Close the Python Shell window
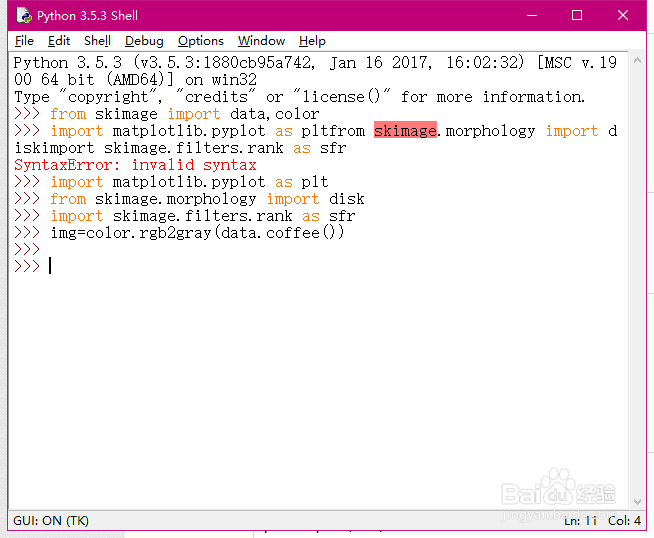The height and width of the screenshot is (538, 654). (623, 15)
